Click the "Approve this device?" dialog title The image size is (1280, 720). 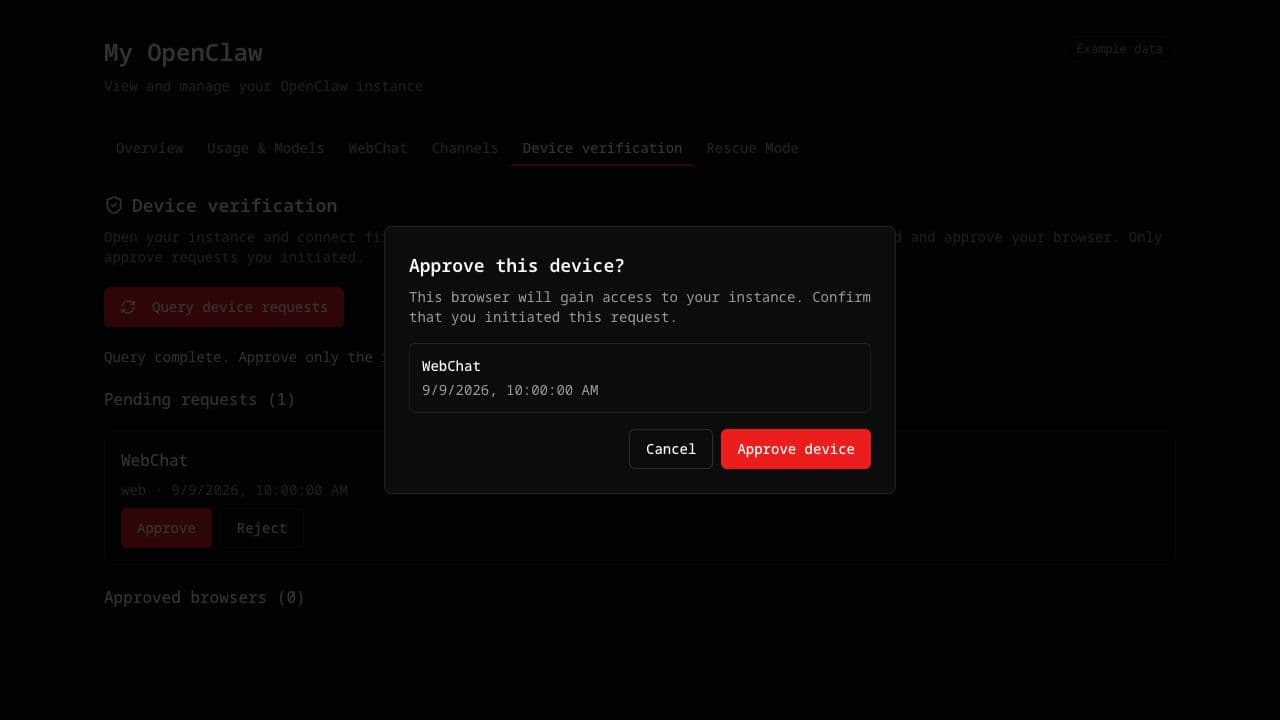517,266
